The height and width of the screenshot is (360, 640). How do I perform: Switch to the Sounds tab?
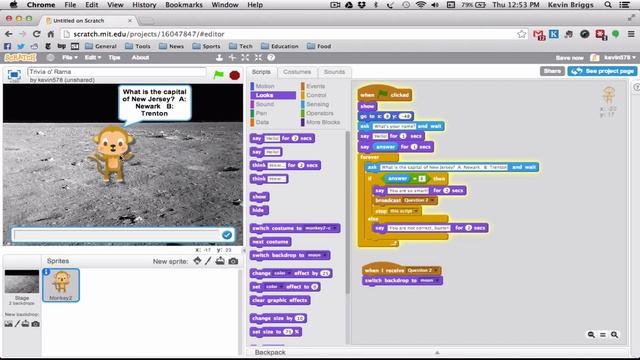tap(335, 72)
